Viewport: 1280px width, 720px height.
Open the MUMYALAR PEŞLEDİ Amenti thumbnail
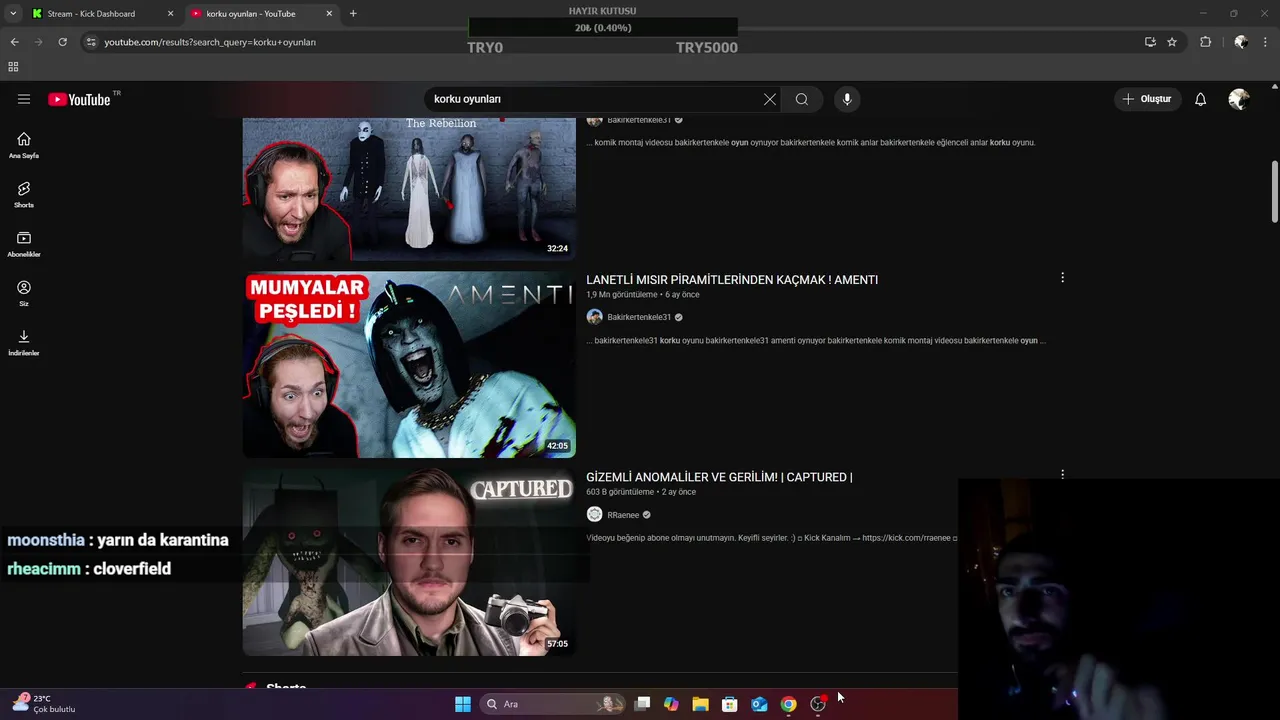click(x=409, y=364)
